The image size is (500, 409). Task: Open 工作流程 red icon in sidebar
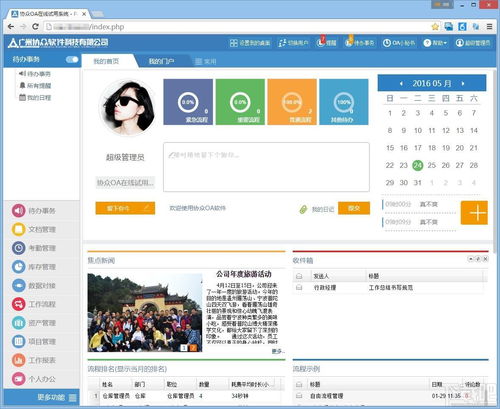[19, 304]
